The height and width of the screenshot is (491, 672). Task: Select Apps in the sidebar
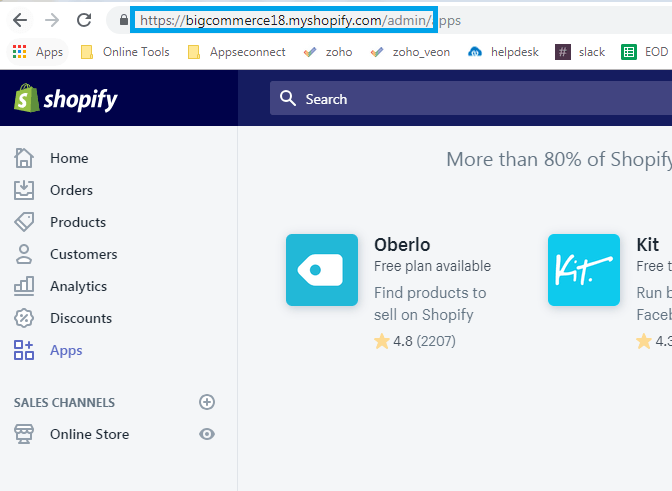tap(66, 350)
